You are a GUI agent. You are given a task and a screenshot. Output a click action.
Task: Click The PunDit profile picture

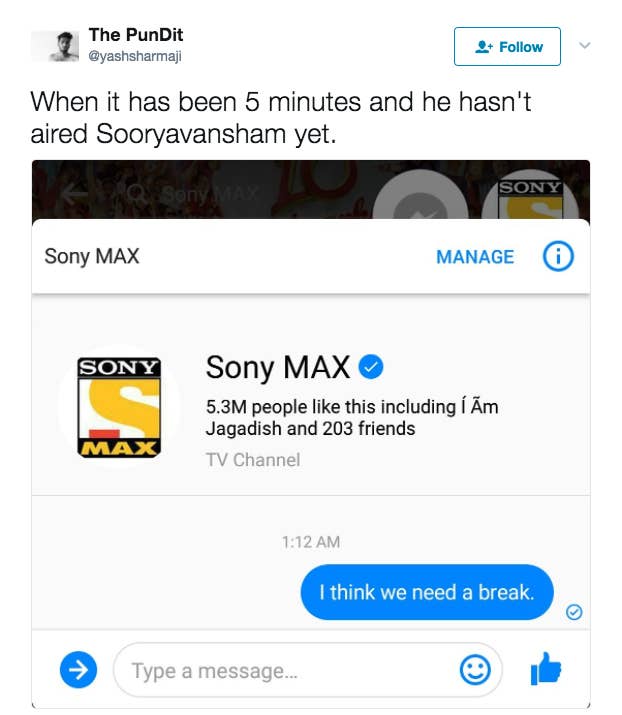pyautogui.click(x=56, y=46)
